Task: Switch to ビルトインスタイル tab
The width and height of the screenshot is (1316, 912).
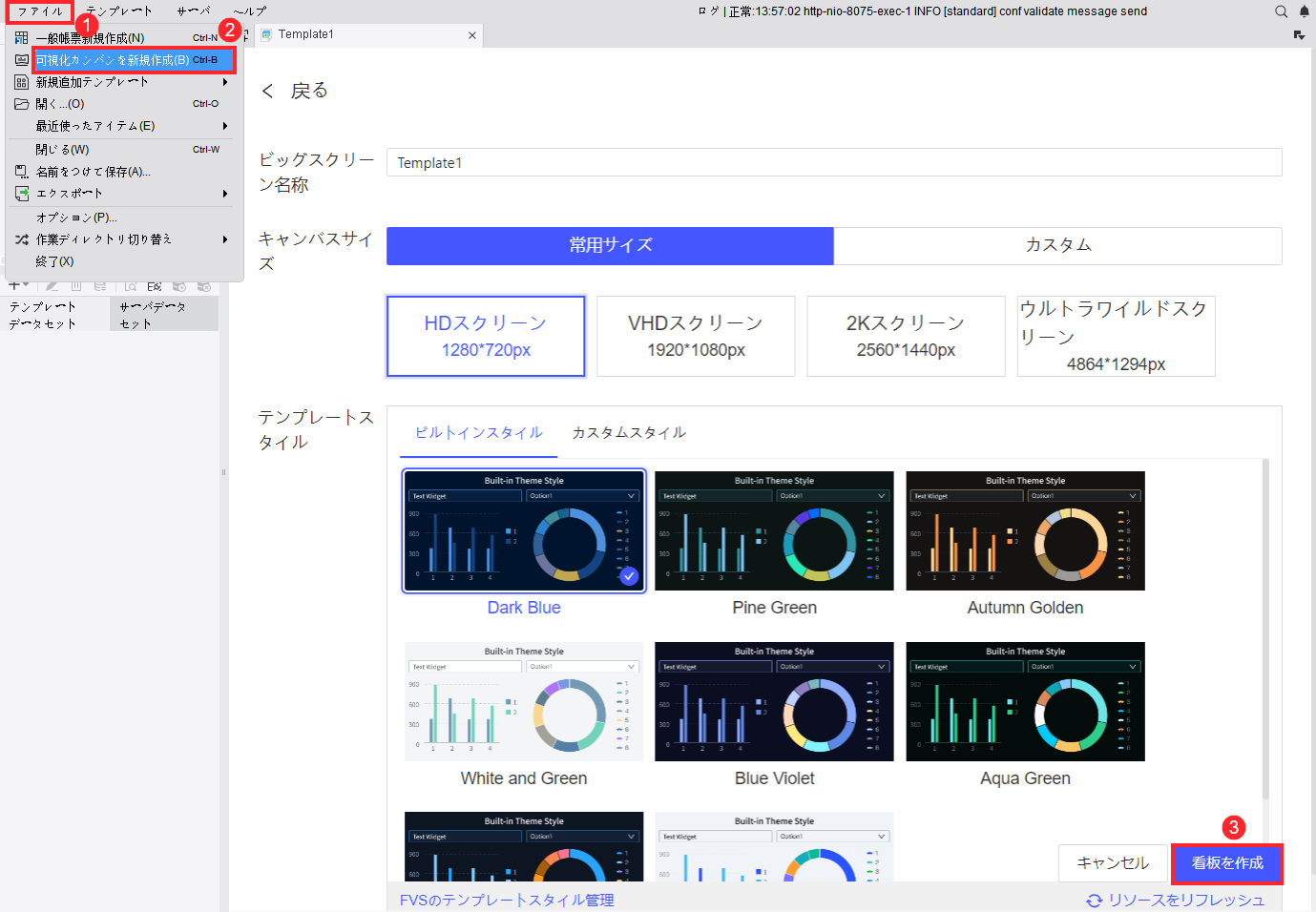Action: 479,432
